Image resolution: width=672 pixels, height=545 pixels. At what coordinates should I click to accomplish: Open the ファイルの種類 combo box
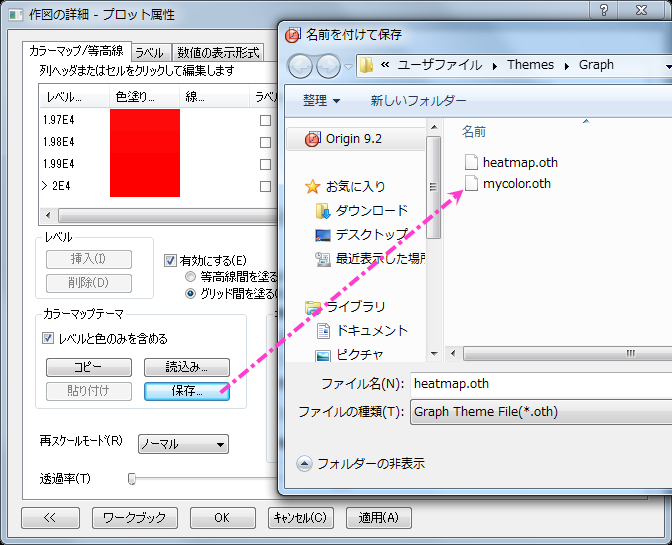pos(541,412)
